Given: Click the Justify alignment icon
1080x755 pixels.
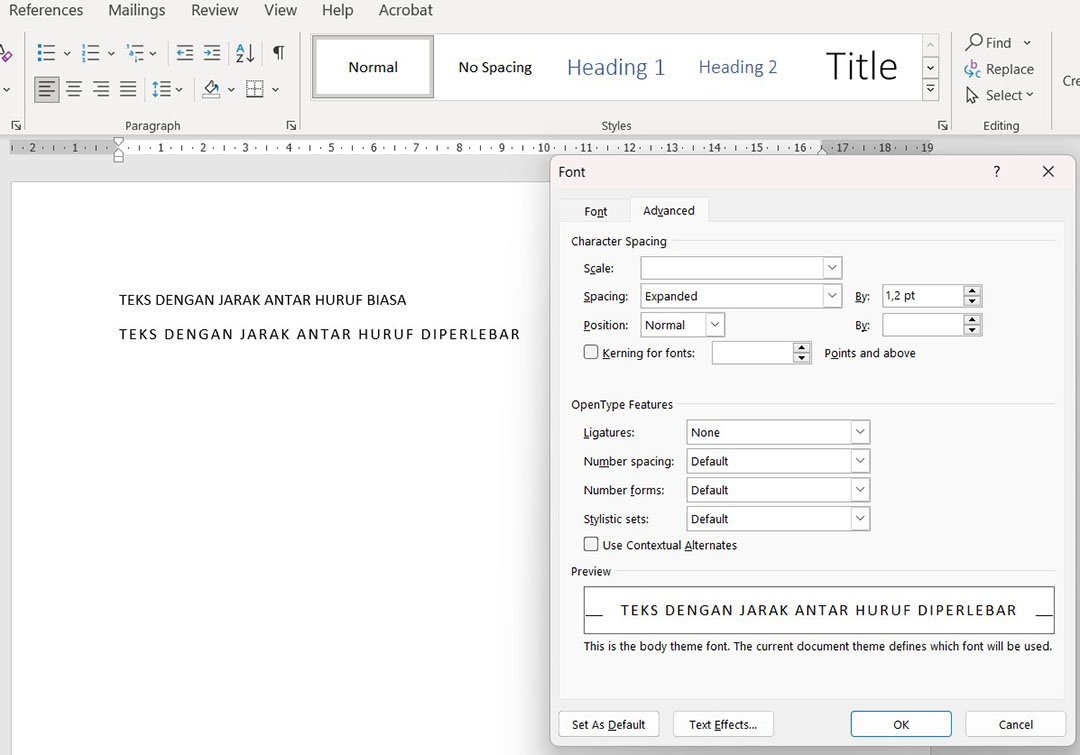Looking at the screenshot, I should (128, 90).
